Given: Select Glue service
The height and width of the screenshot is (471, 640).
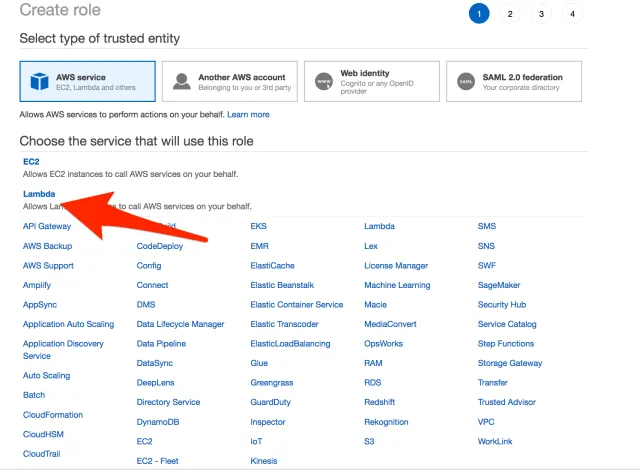Looking at the screenshot, I should point(259,363).
